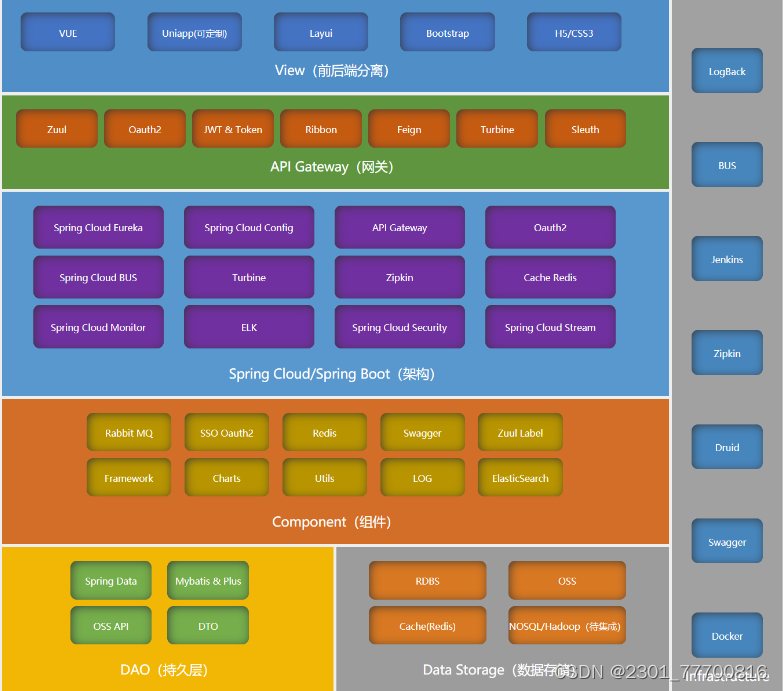The width and height of the screenshot is (783, 691).
Task: Select the Feign box
Action: click(409, 129)
